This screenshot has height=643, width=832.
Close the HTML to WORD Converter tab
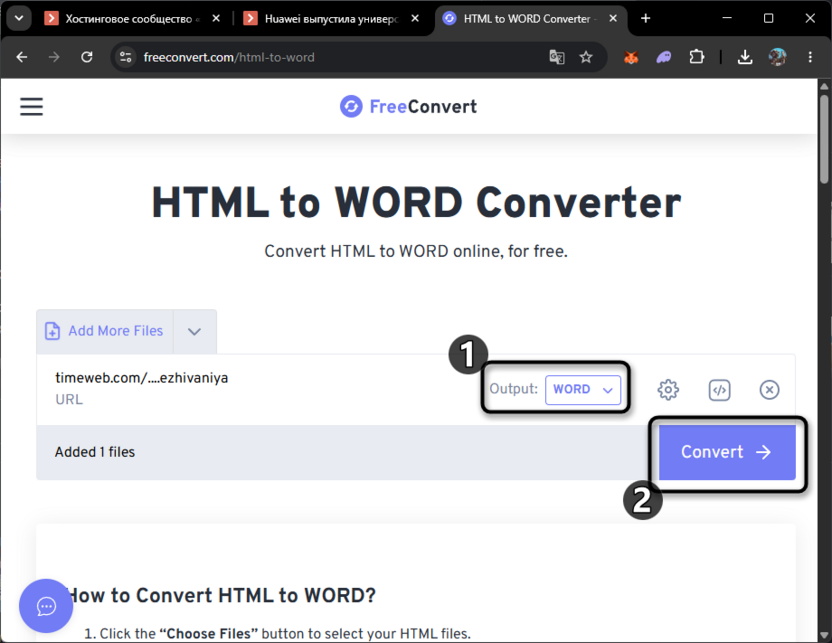613,19
